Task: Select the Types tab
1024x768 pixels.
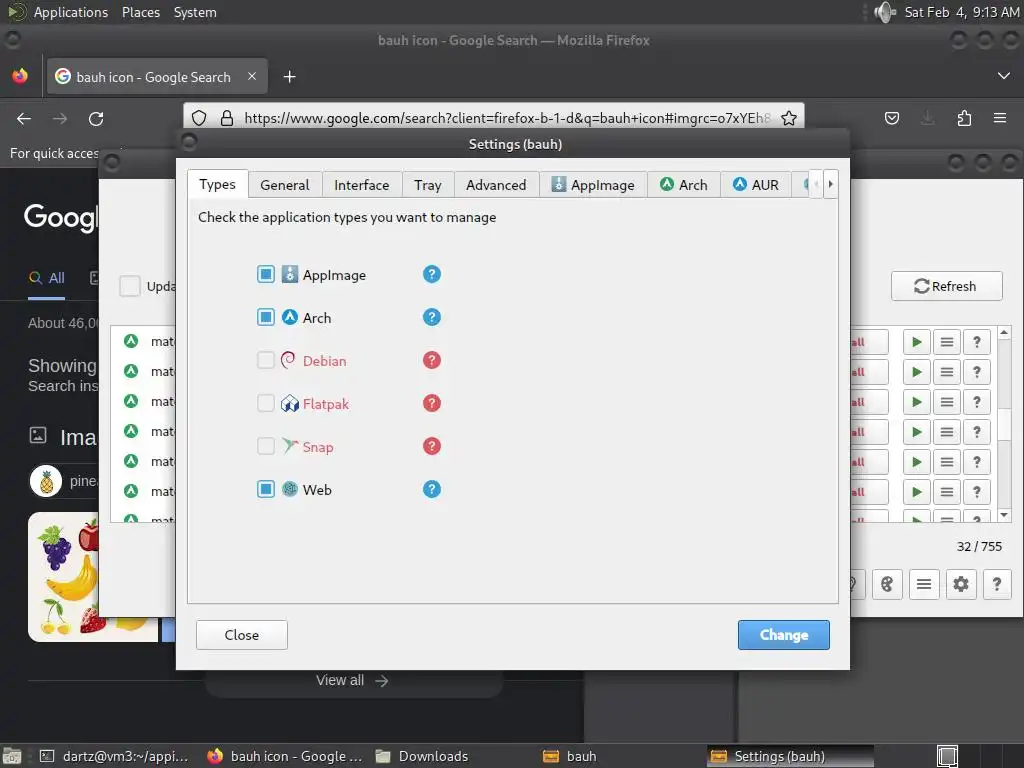Action: 217,184
